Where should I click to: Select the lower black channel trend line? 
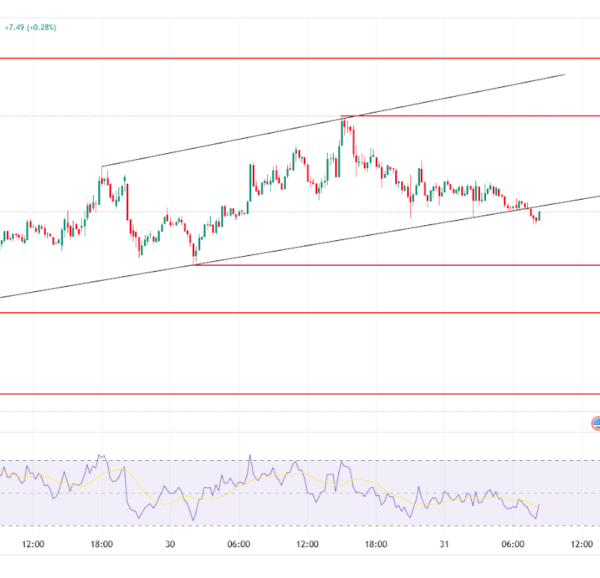[x=300, y=247]
